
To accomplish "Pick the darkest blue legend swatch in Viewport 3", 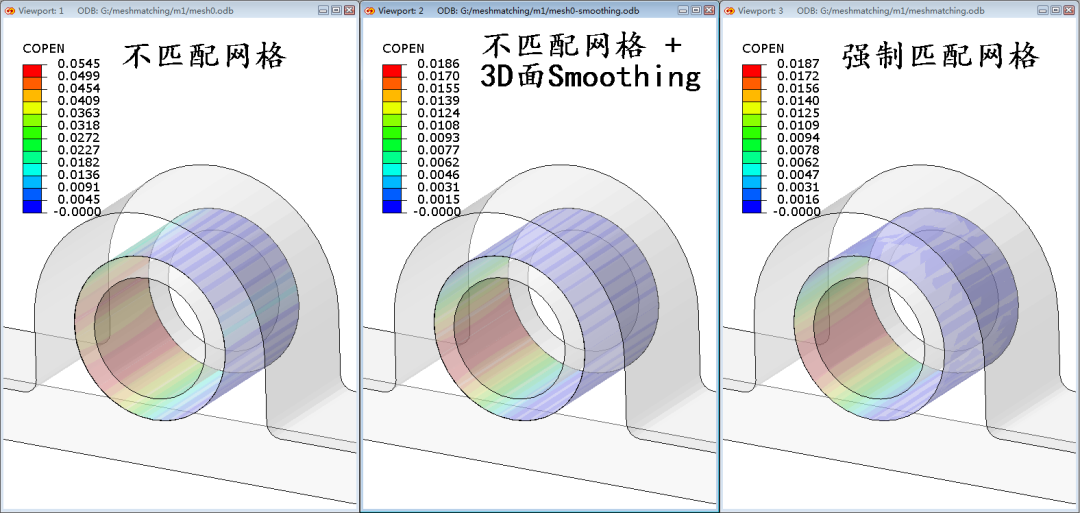I will click(x=751, y=206).
